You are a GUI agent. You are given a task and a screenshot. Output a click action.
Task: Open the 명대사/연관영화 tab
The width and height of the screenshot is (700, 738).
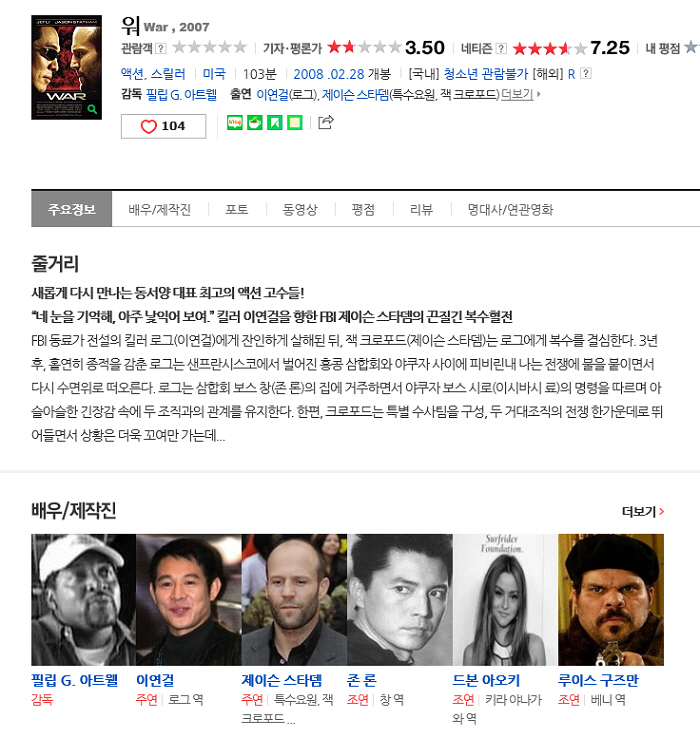[x=510, y=209]
